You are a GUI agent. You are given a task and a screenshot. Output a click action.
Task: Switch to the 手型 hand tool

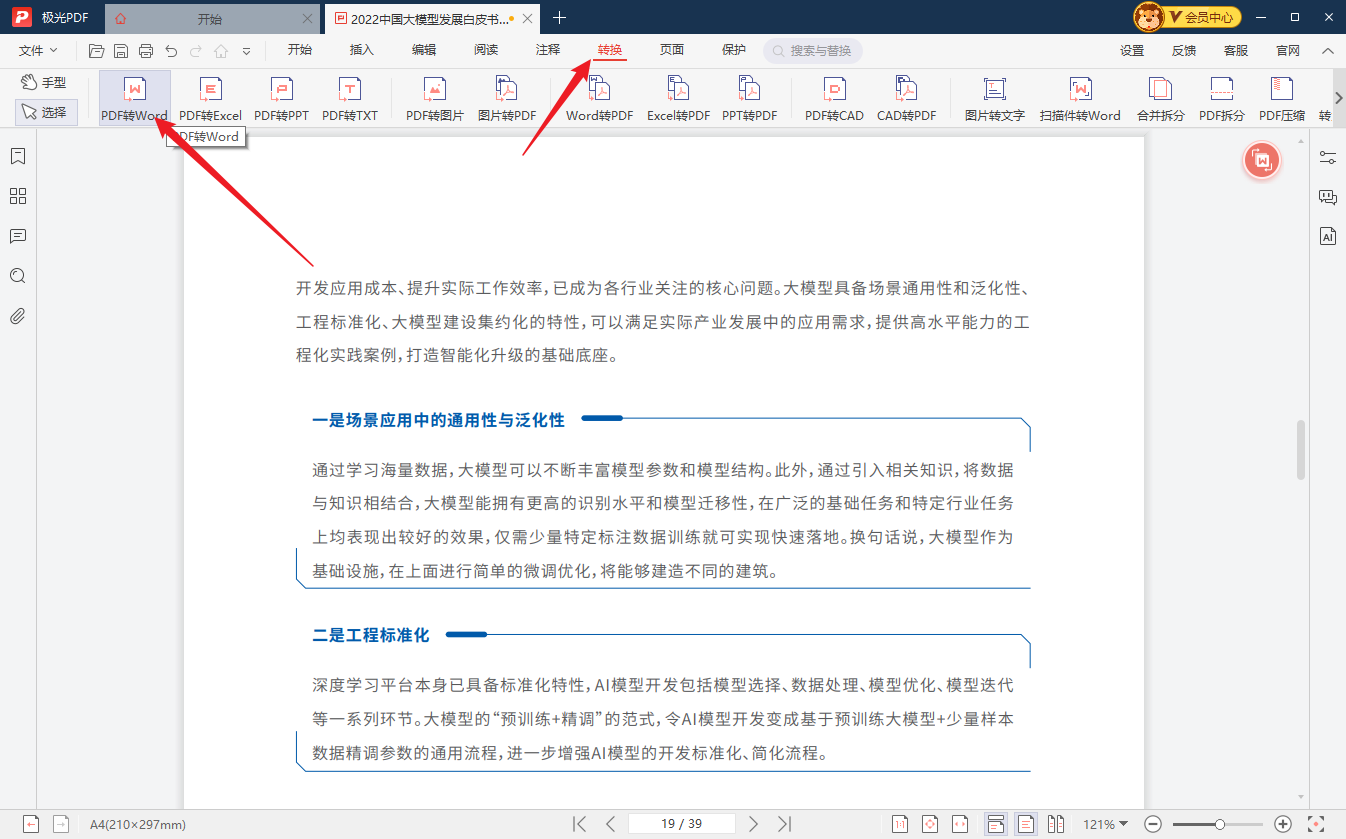(x=45, y=83)
